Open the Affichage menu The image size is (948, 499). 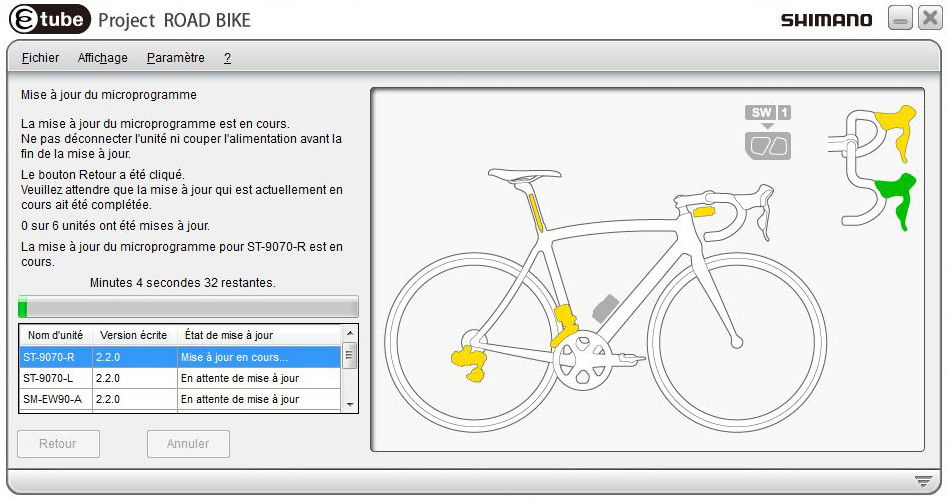tap(102, 58)
